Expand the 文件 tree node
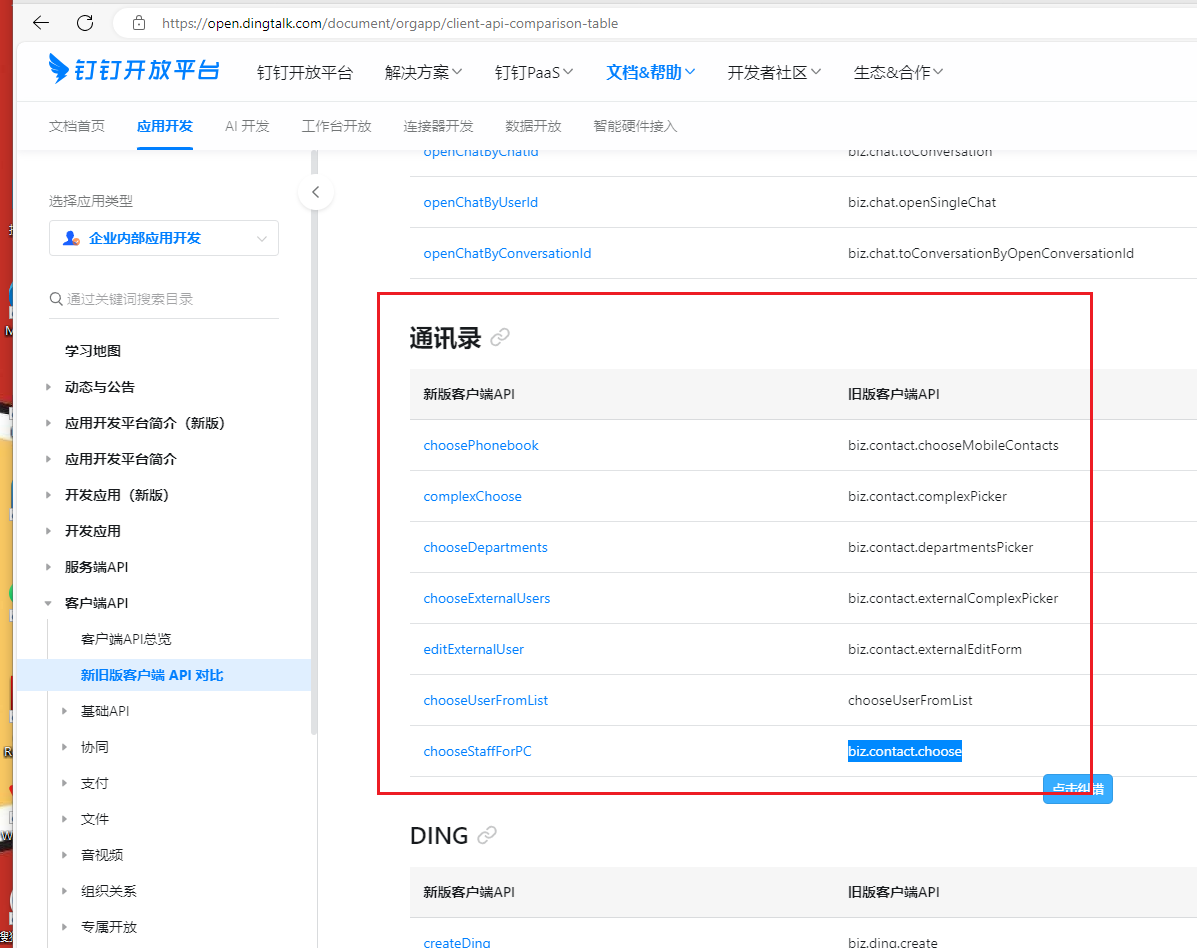The height and width of the screenshot is (948, 1197). 64,818
